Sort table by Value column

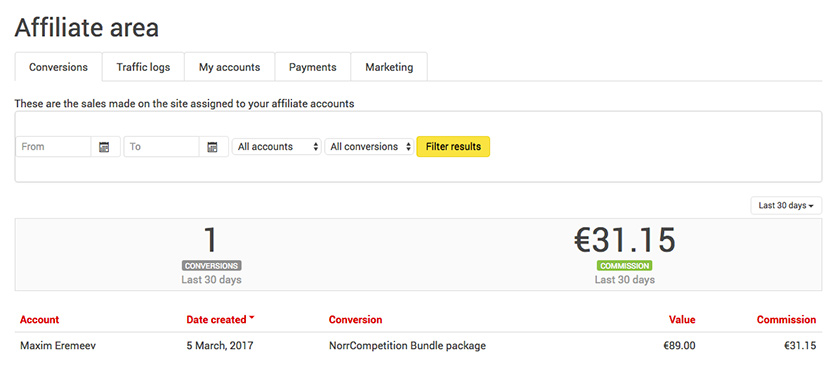tap(682, 320)
